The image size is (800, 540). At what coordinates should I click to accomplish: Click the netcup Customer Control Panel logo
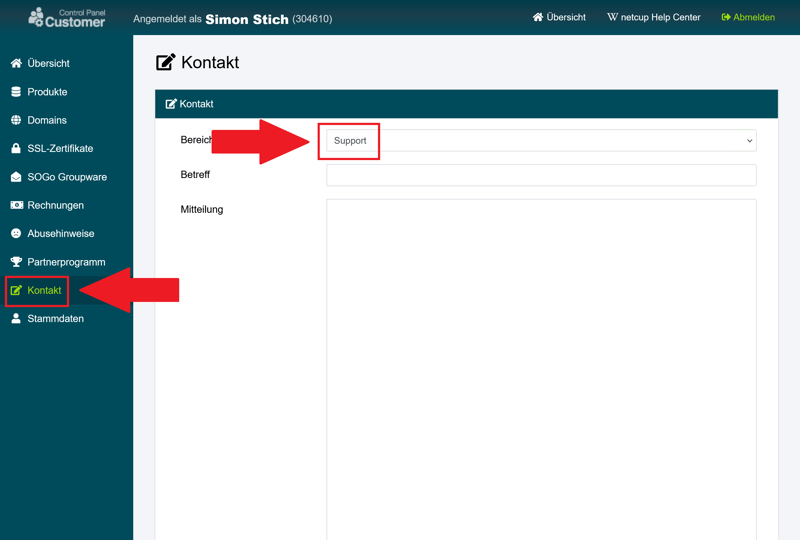66,17
